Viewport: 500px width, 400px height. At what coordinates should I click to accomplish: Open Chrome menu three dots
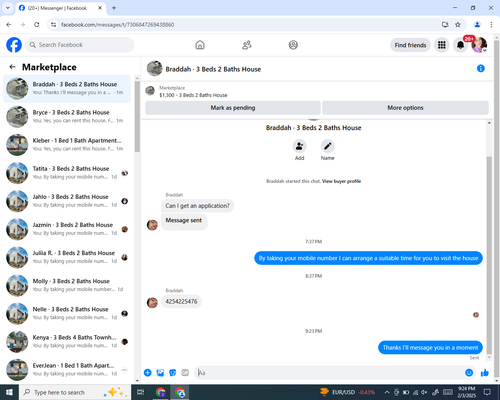click(x=491, y=25)
